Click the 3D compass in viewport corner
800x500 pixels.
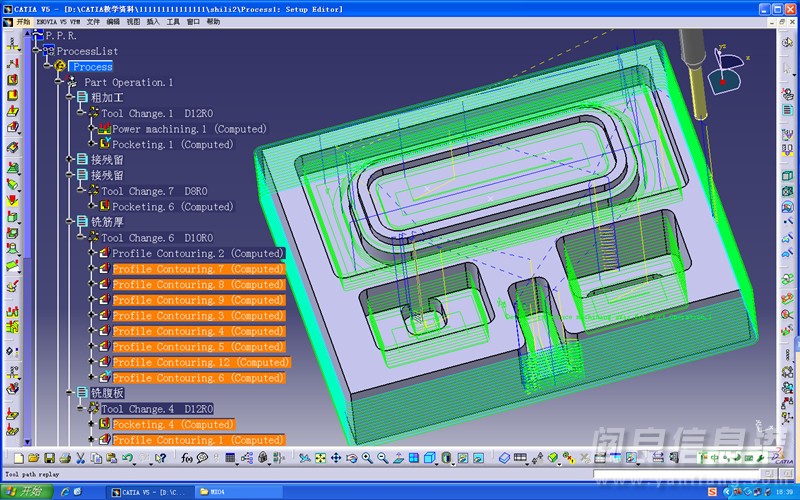[x=727, y=71]
